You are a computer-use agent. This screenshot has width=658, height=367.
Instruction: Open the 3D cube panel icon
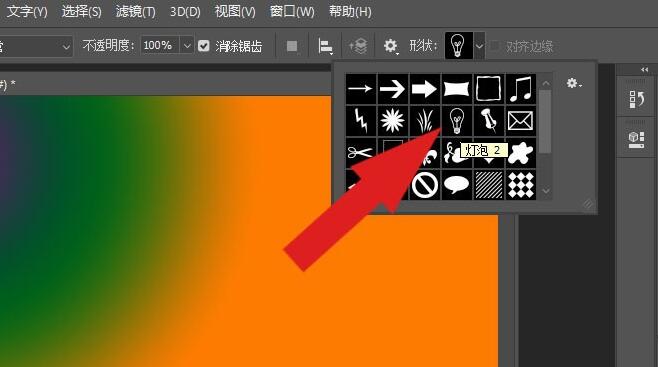[637, 140]
